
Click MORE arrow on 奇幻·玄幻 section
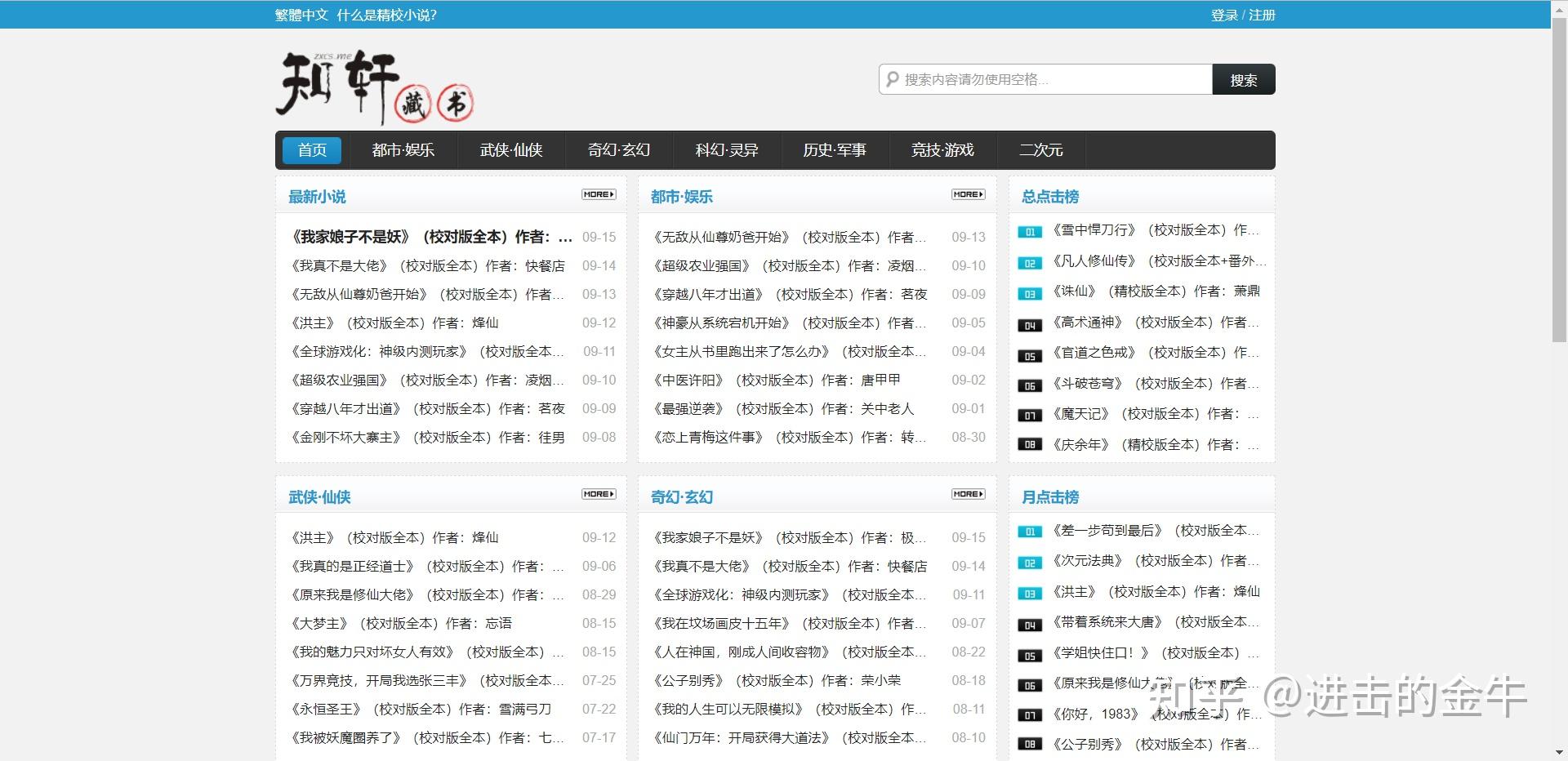(967, 494)
